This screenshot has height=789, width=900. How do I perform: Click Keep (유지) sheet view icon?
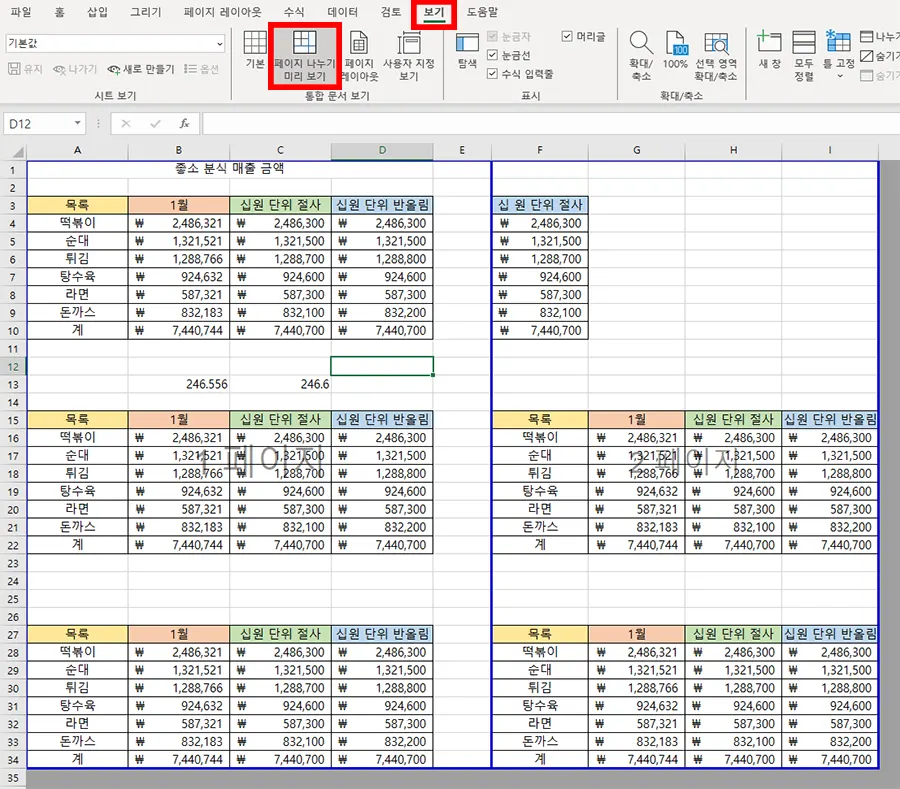[x=14, y=69]
